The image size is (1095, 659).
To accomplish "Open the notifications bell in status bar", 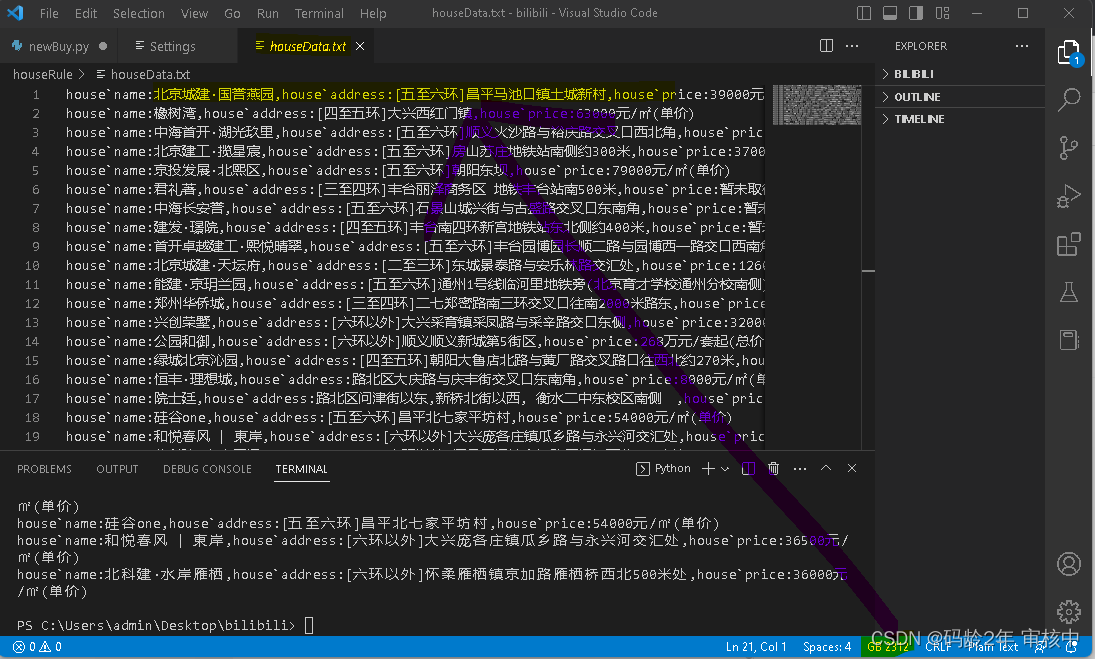I will click(1071, 647).
